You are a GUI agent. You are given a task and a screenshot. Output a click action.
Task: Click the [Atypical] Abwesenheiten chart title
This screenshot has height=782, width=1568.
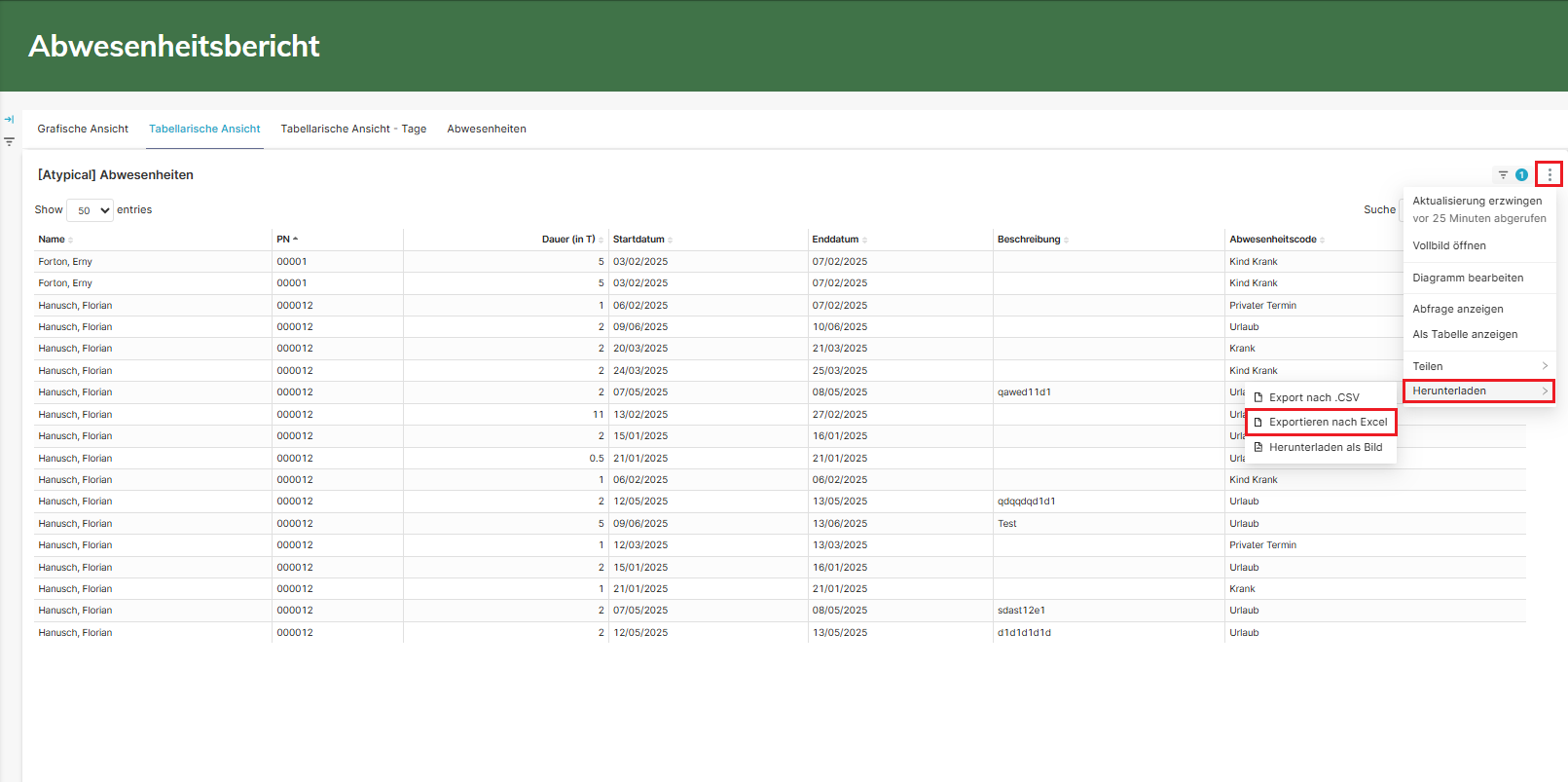point(116,175)
